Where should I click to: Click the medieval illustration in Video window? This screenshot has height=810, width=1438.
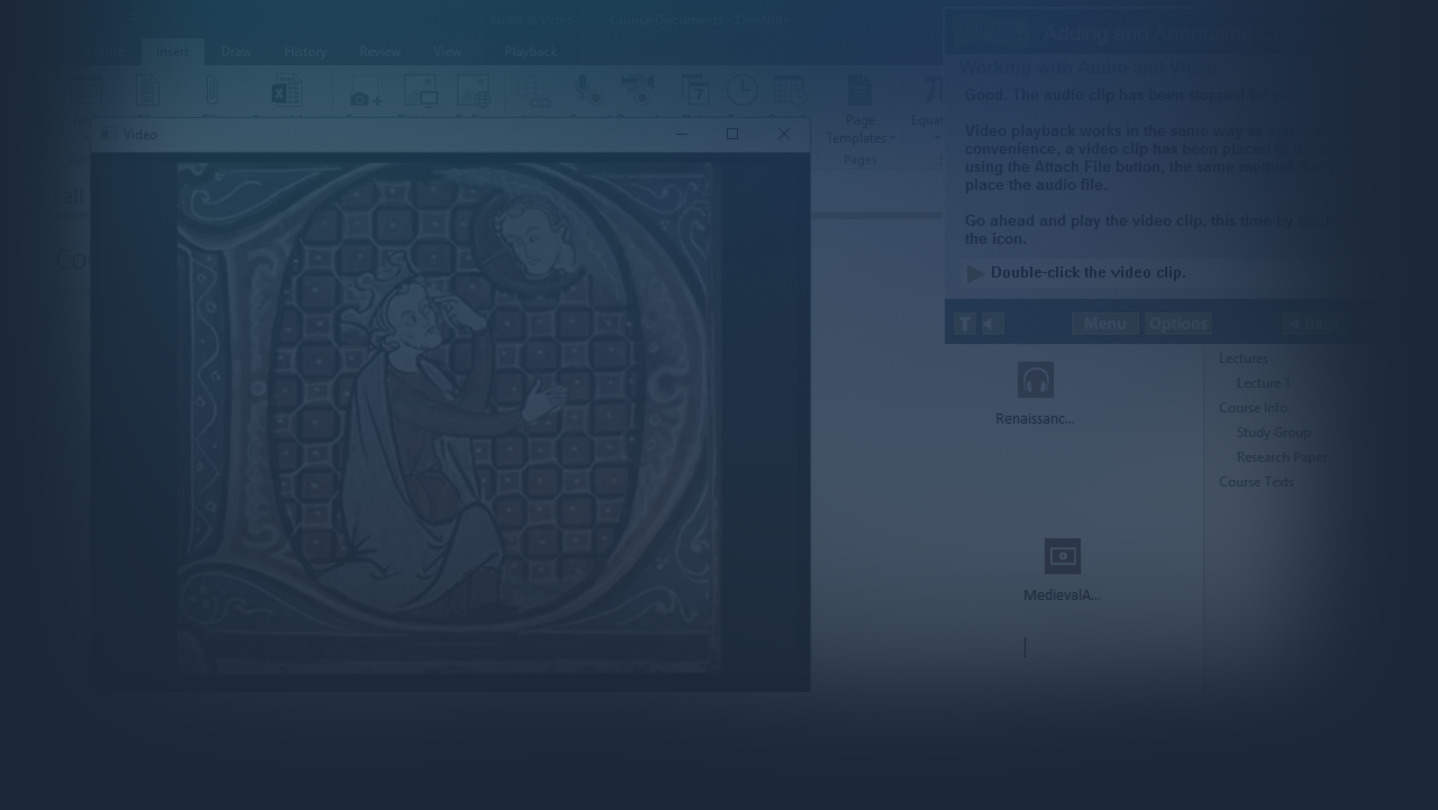point(449,418)
